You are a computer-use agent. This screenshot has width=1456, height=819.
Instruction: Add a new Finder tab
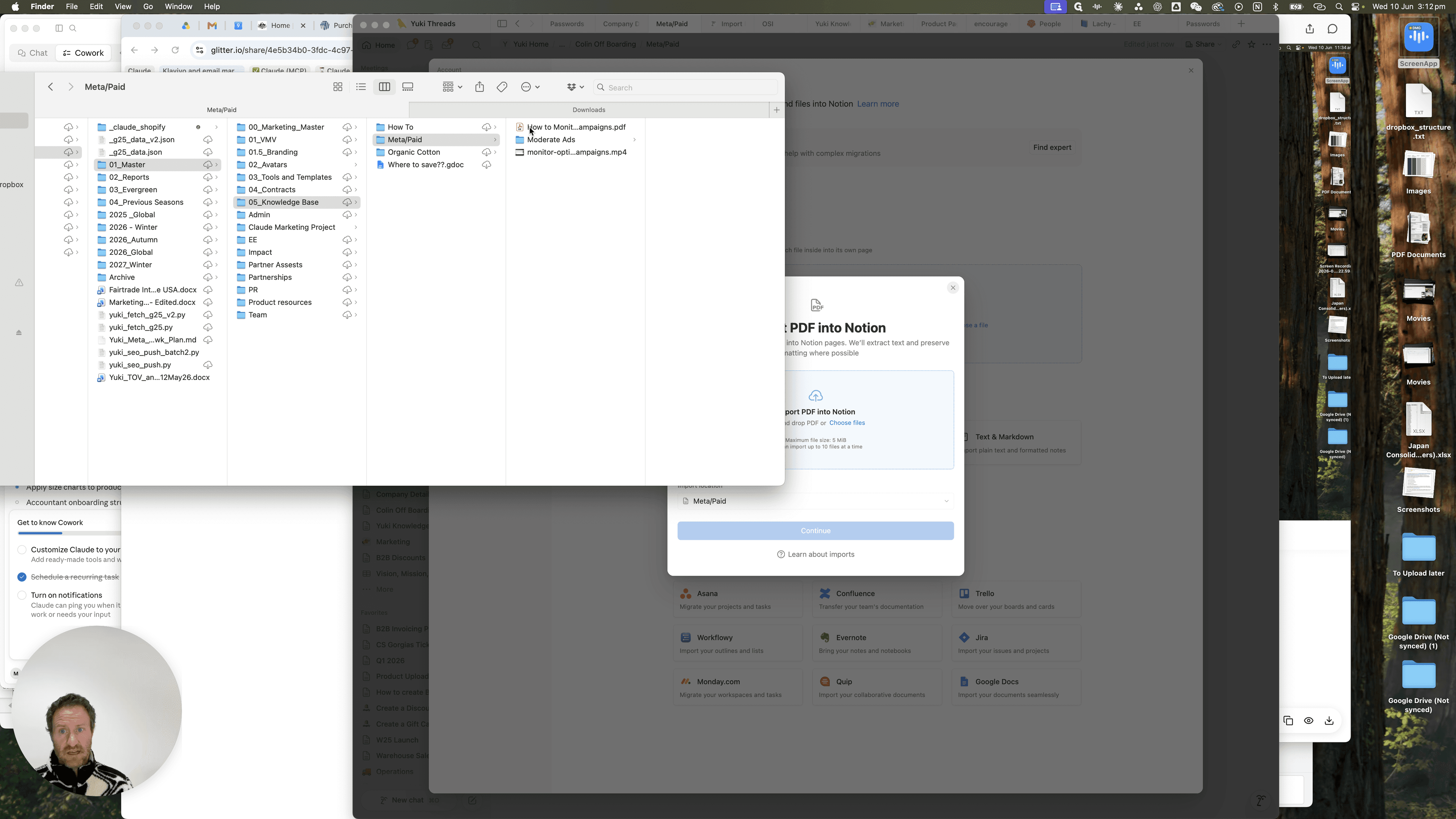coord(777,110)
